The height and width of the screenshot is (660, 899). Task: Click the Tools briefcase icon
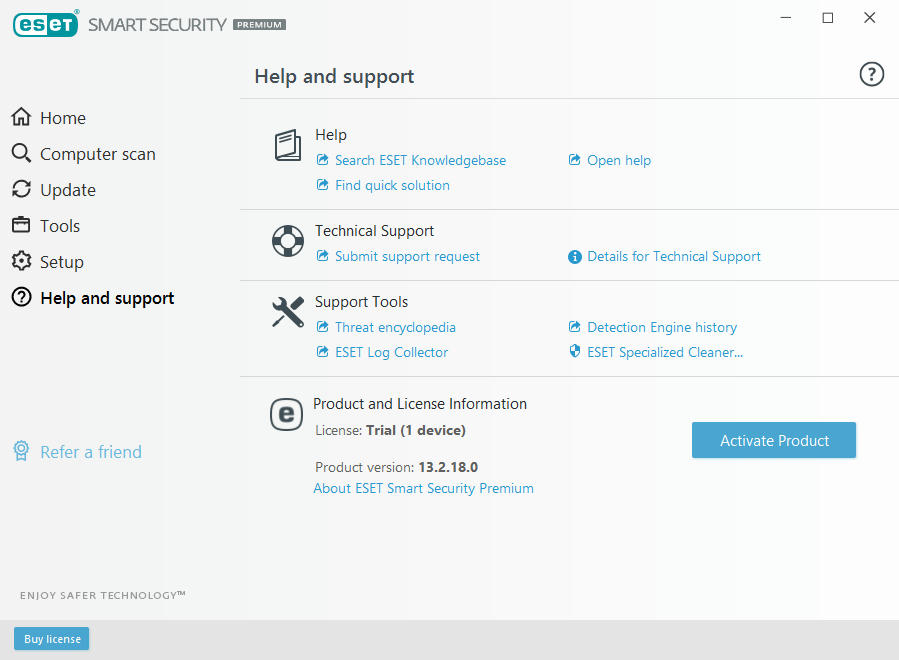pos(21,225)
